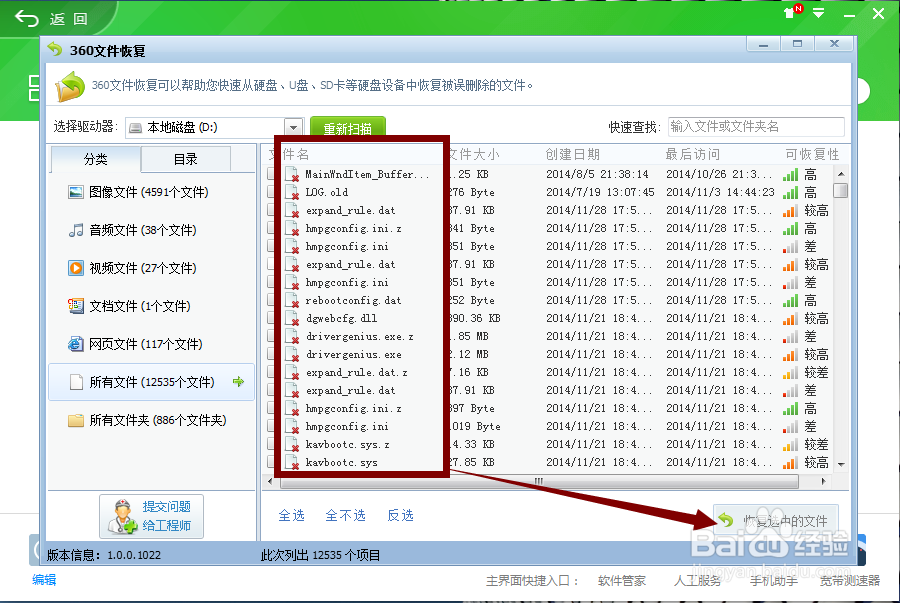Click the web page files icon
The width and height of the screenshot is (900, 603).
(76, 344)
